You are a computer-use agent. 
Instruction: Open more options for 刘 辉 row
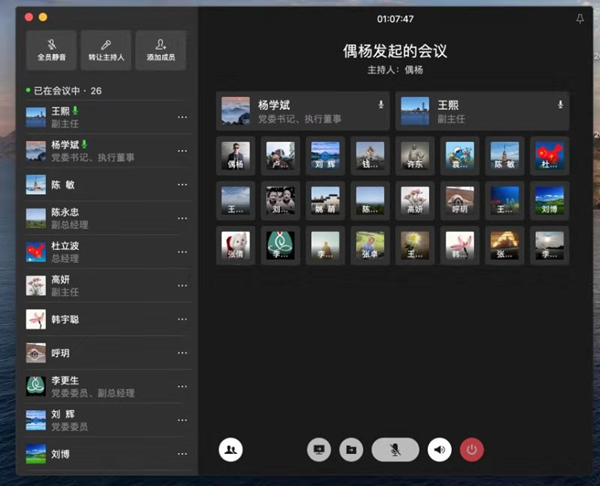click(x=183, y=420)
